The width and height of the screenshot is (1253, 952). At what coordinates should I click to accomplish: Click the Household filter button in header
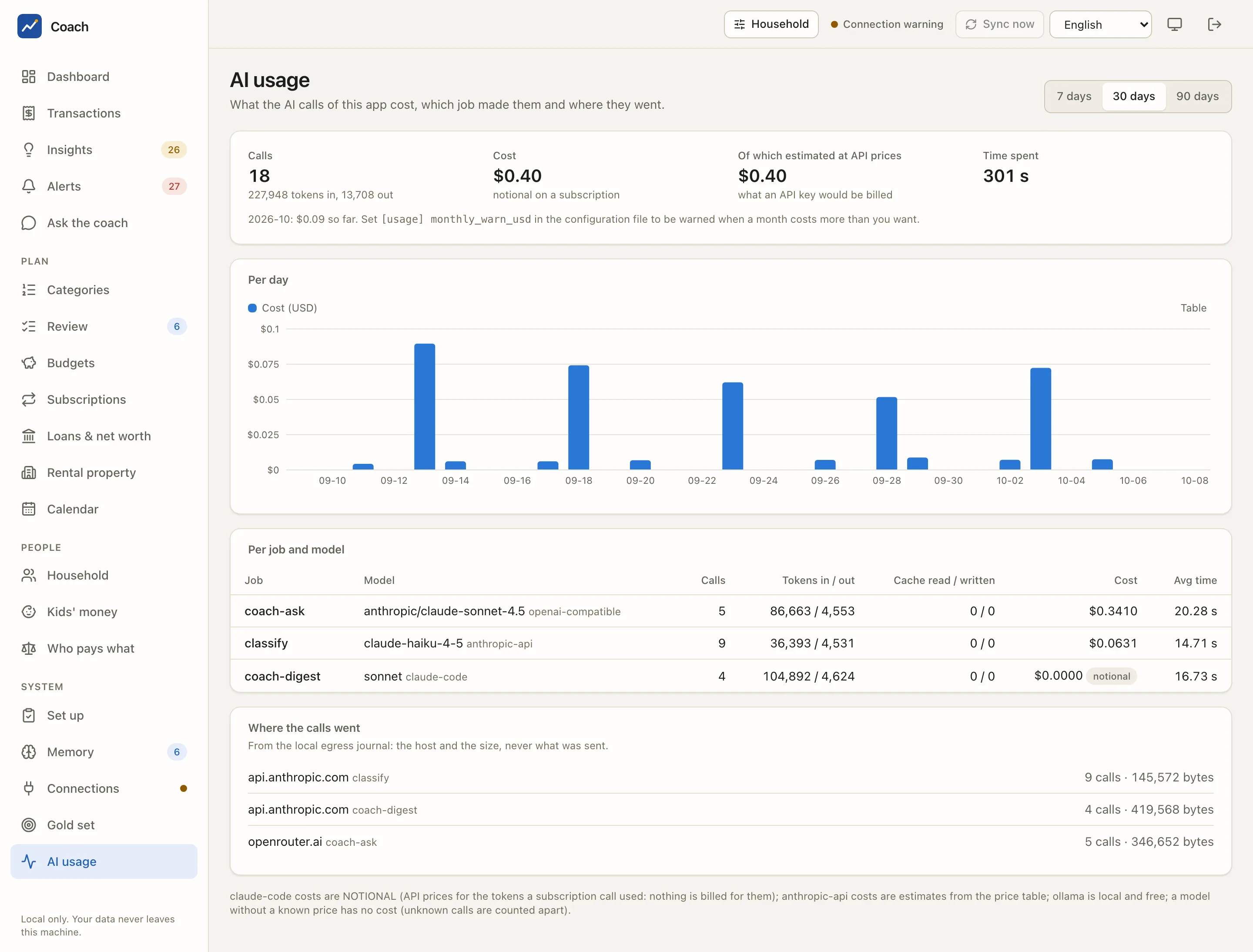tap(771, 24)
